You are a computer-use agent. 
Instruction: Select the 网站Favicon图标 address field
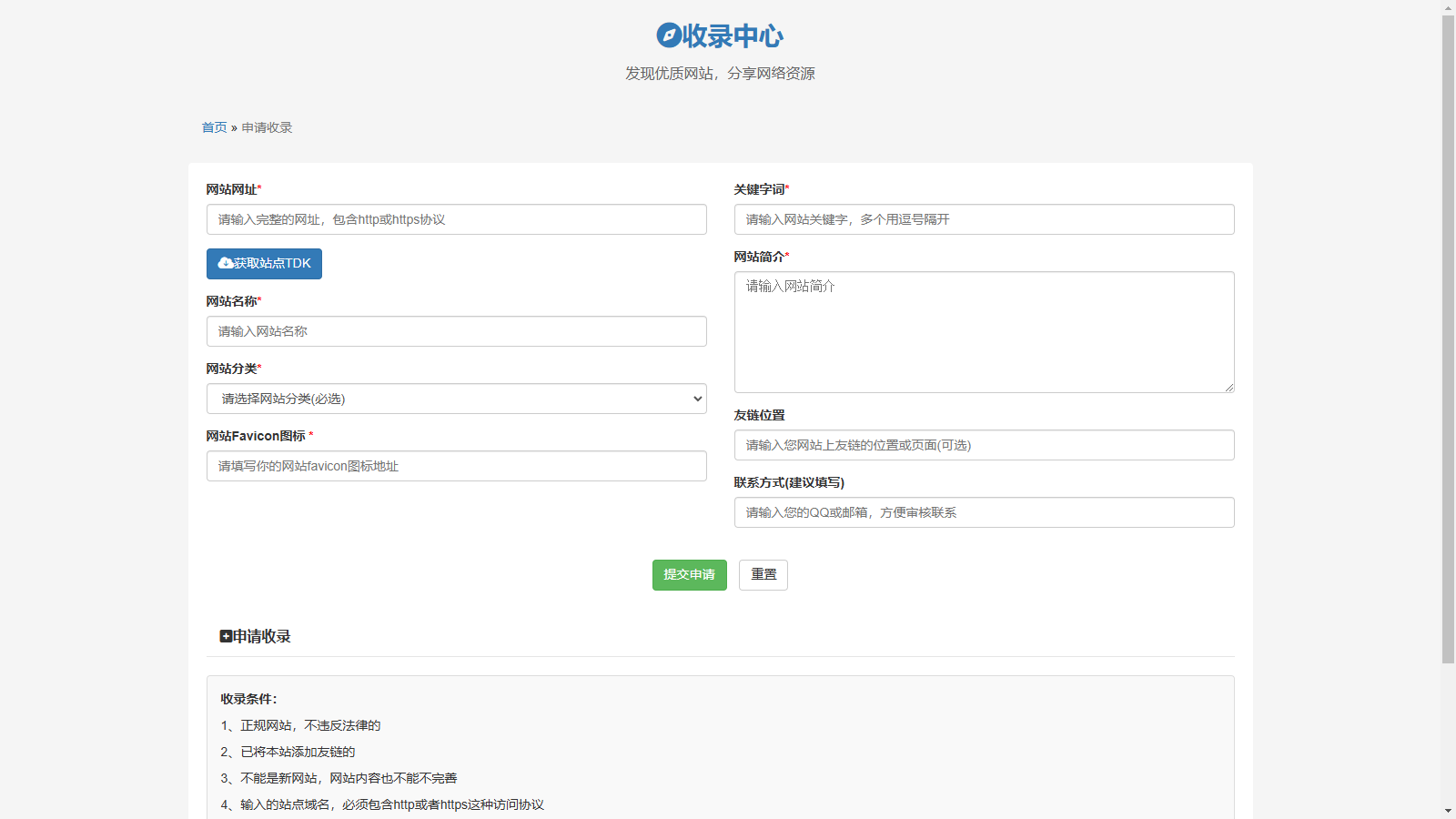coord(456,466)
